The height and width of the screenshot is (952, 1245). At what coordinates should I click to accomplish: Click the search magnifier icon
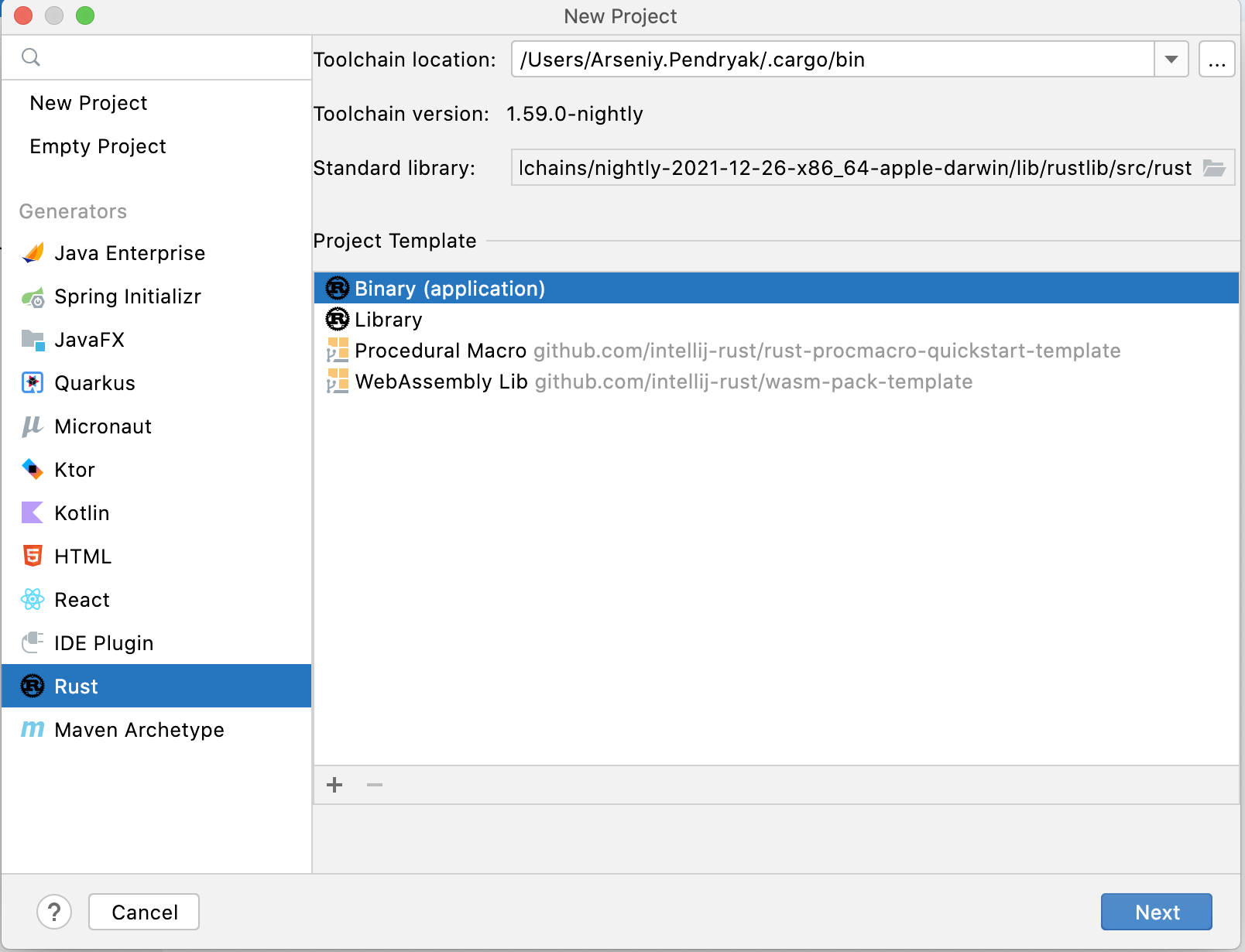tap(31, 57)
